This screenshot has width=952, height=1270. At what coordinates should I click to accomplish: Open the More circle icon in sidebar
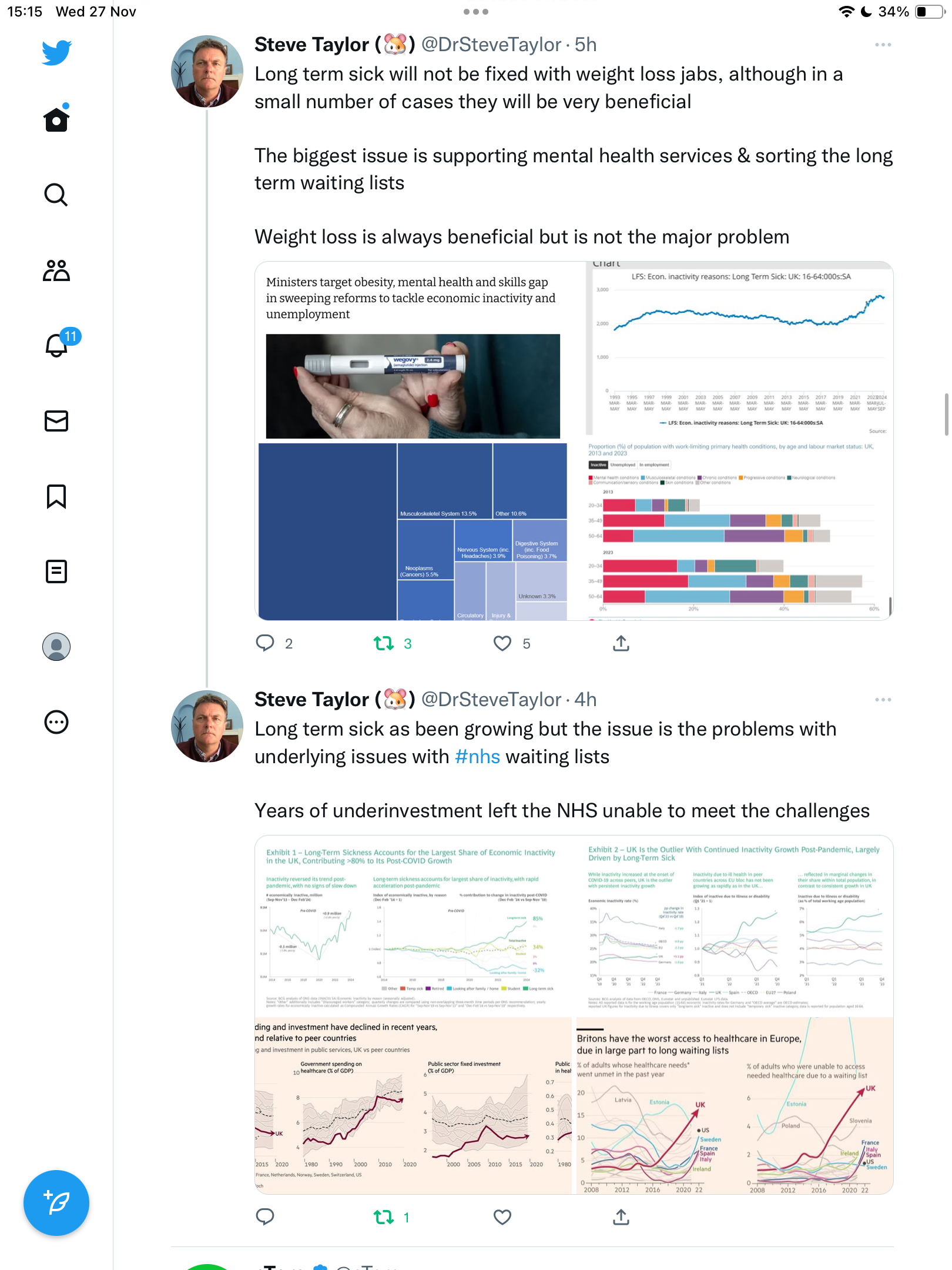tap(56, 722)
